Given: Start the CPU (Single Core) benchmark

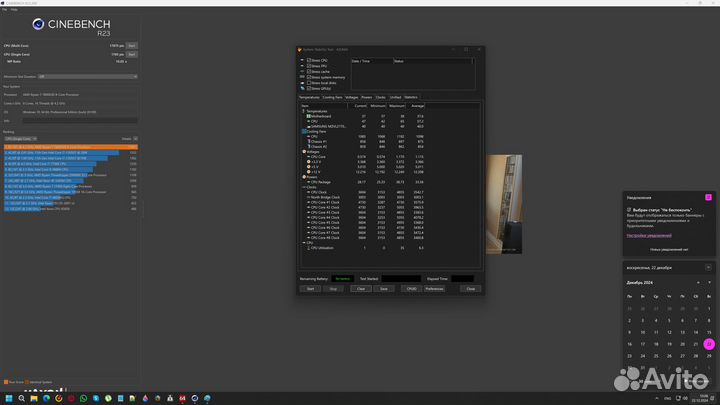Looking at the screenshot, I should coord(132,54).
